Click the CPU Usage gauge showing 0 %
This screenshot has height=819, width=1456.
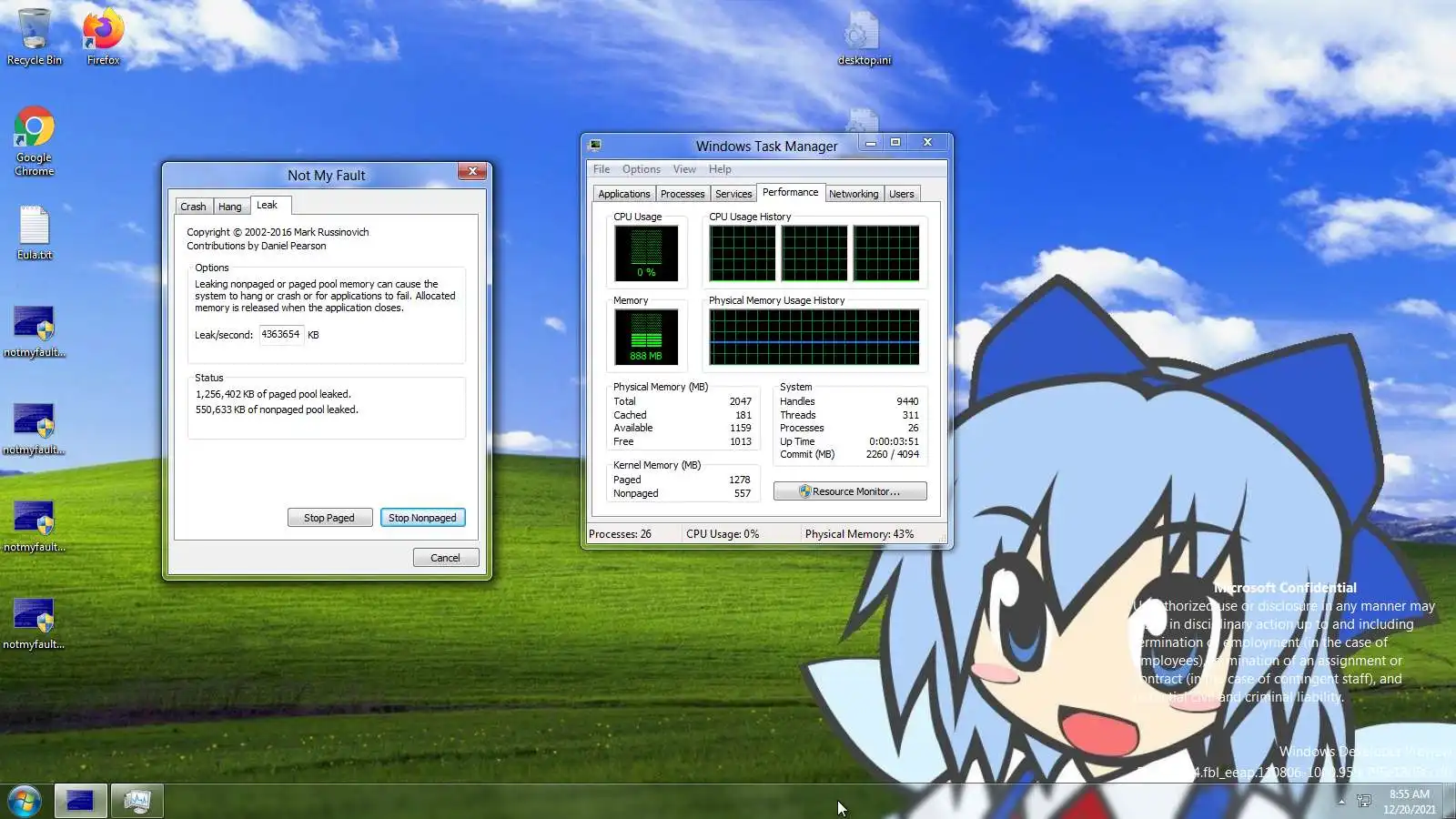click(646, 253)
